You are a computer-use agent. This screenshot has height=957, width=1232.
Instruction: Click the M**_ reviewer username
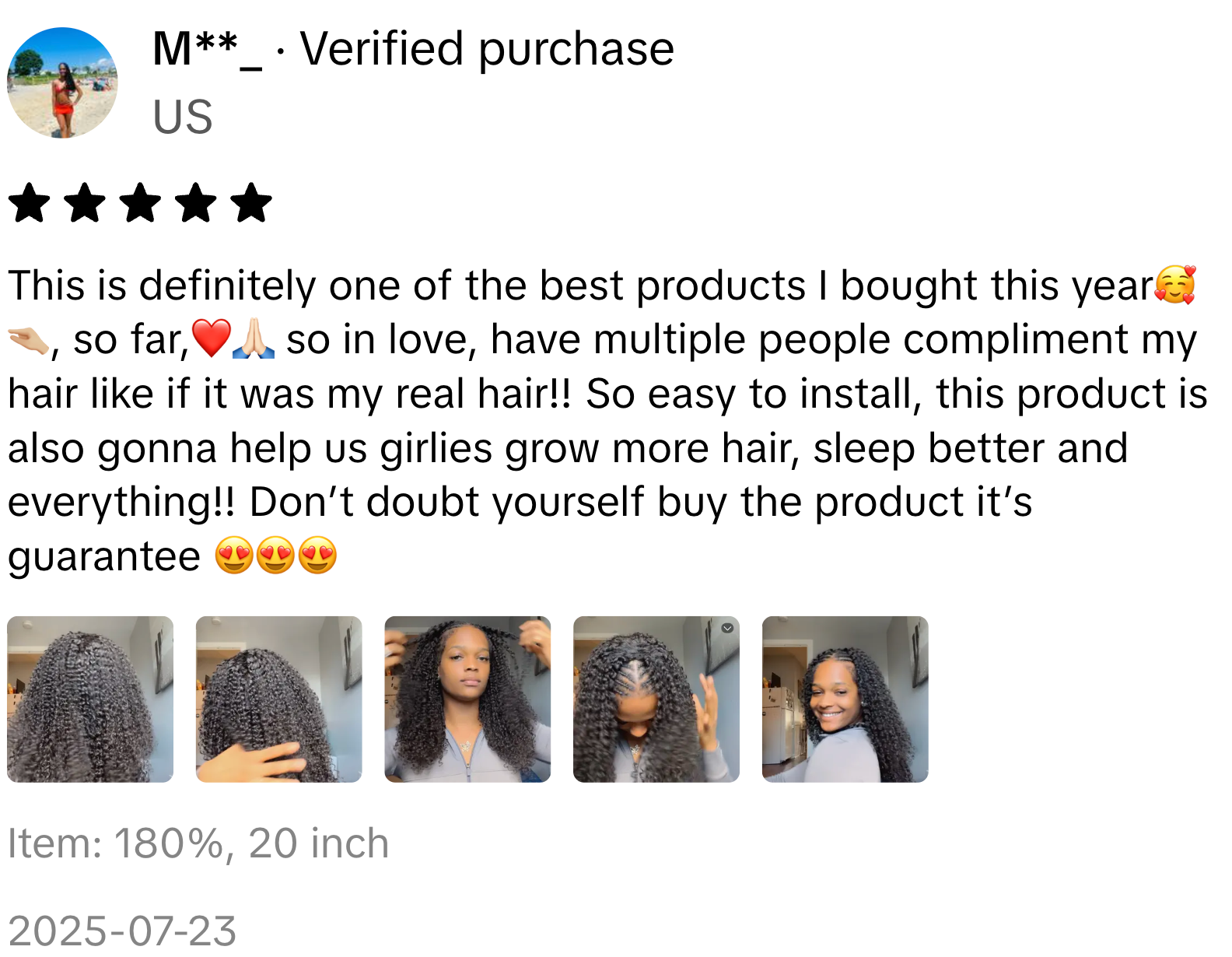[x=207, y=50]
